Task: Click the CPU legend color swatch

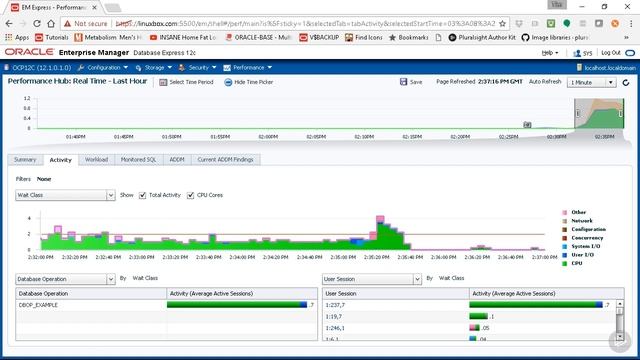Action: pyautogui.click(x=565, y=264)
